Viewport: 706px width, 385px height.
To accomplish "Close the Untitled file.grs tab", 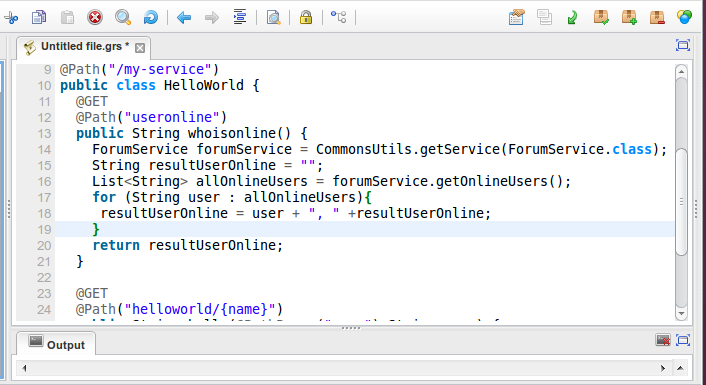I will (x=140, y=48).
